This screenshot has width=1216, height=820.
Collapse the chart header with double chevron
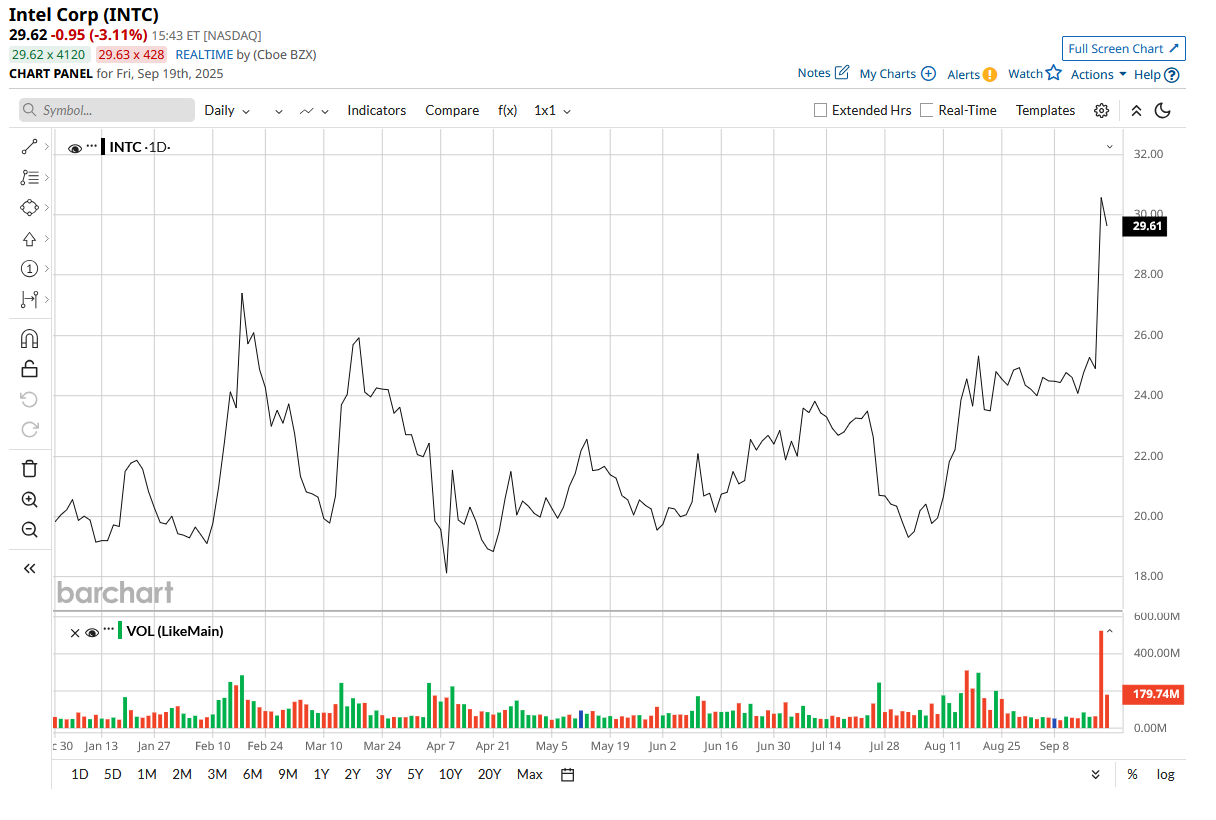(1136, 110)
